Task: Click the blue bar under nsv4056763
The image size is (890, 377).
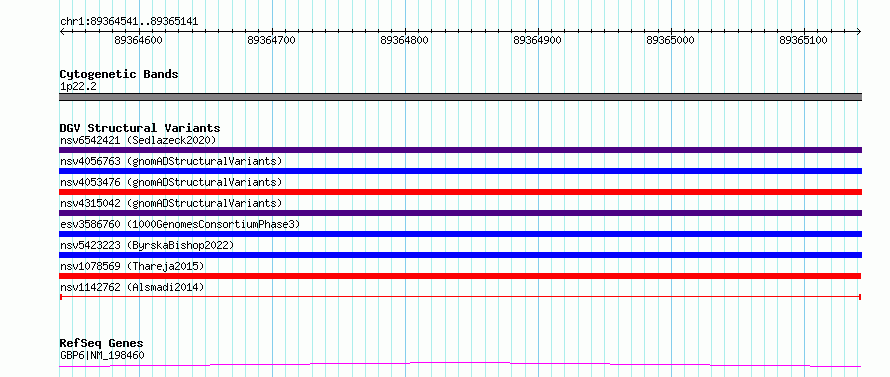Action: coord(460,171)
